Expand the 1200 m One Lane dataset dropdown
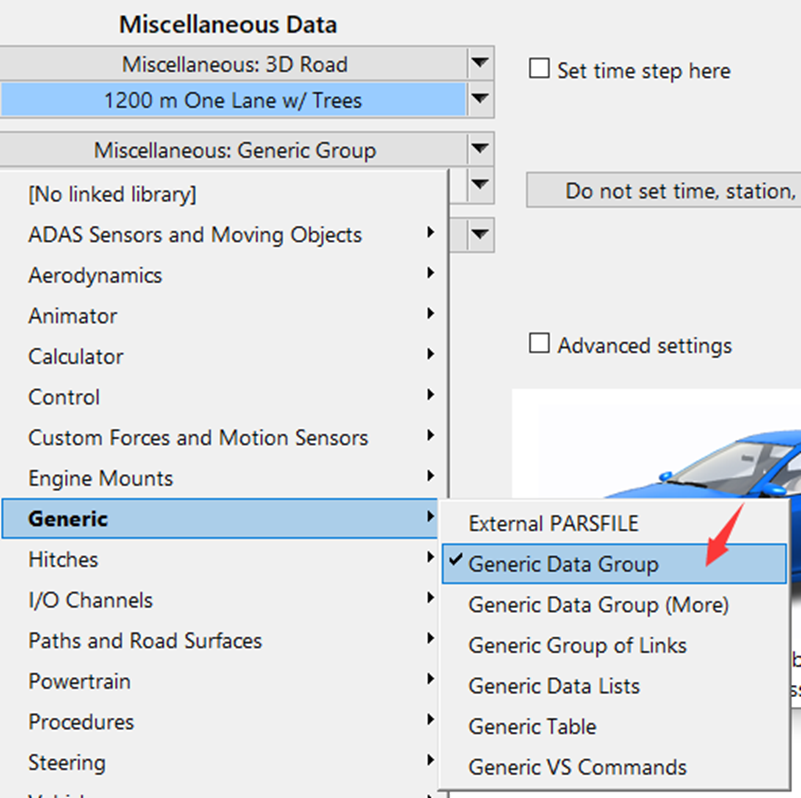The height and width of the screenshot is (798, 801). pyautogui.click(x=481, y=100)
